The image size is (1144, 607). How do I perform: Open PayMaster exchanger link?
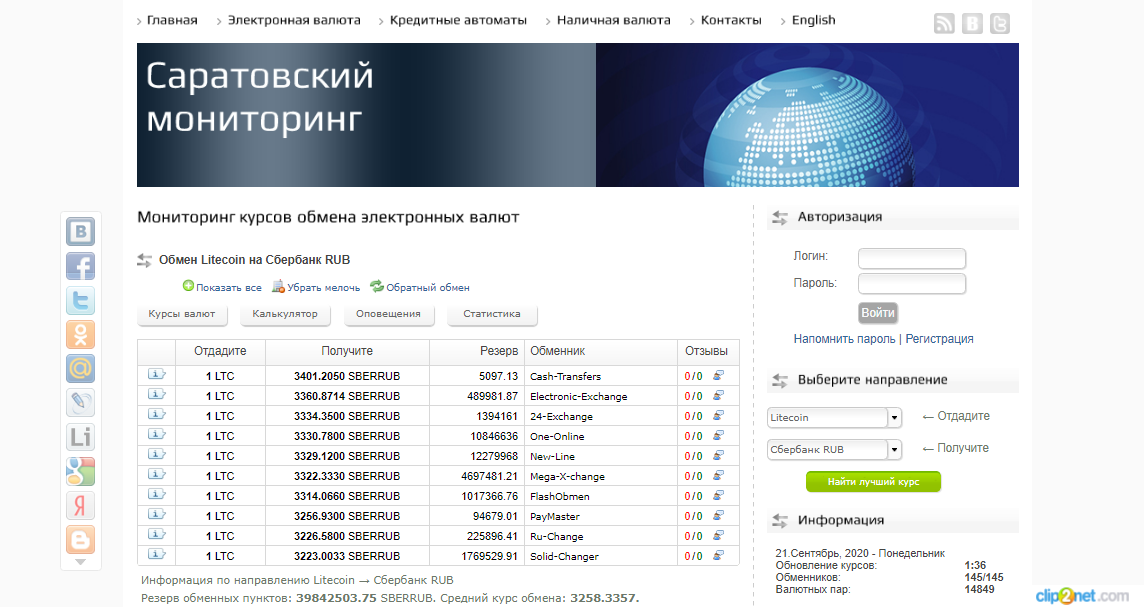(554, 517)
